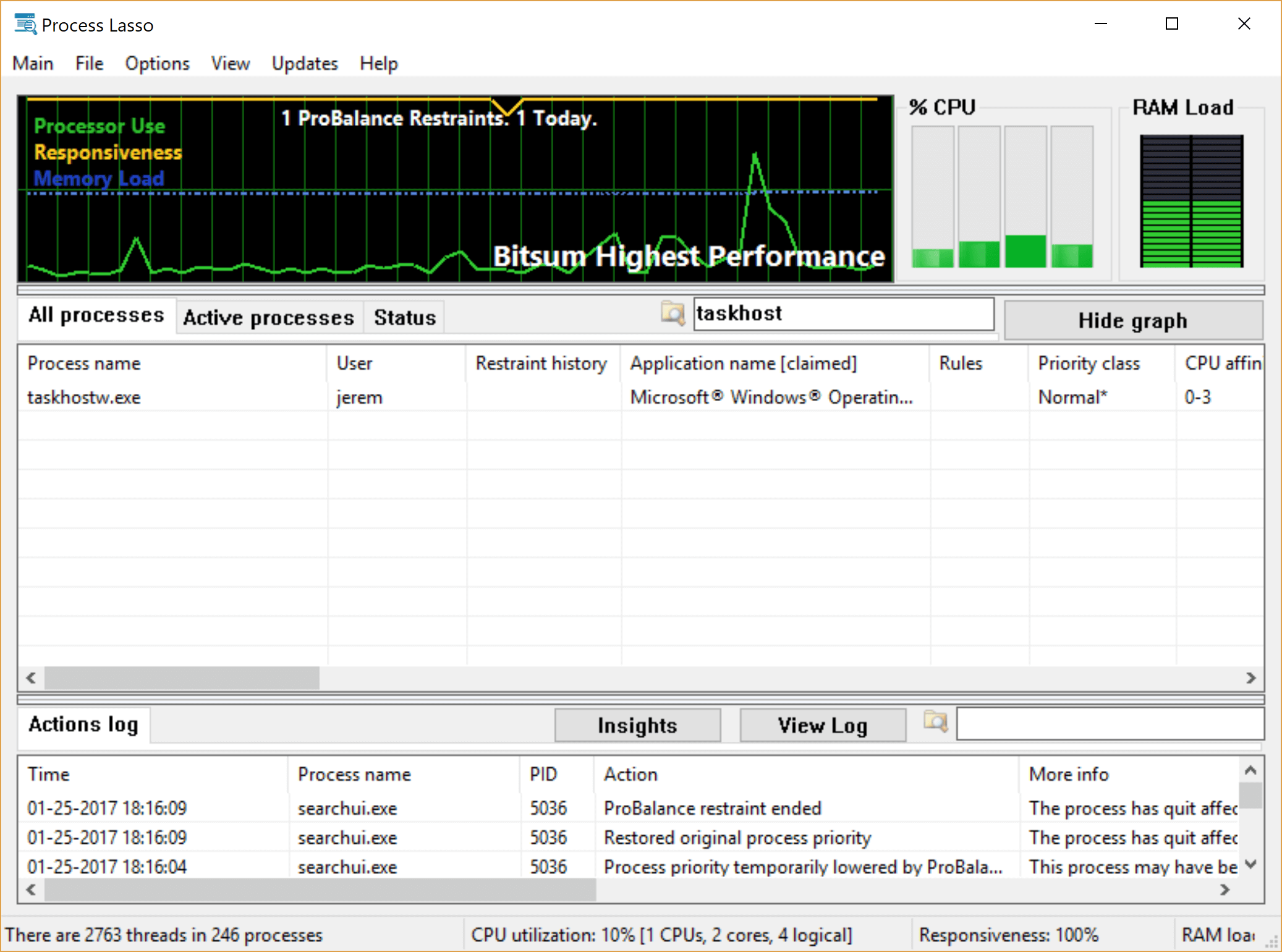Click the Responsiveness legend label in graph
This screenshot has height=952, width=1282.
[x=108, y=152]
